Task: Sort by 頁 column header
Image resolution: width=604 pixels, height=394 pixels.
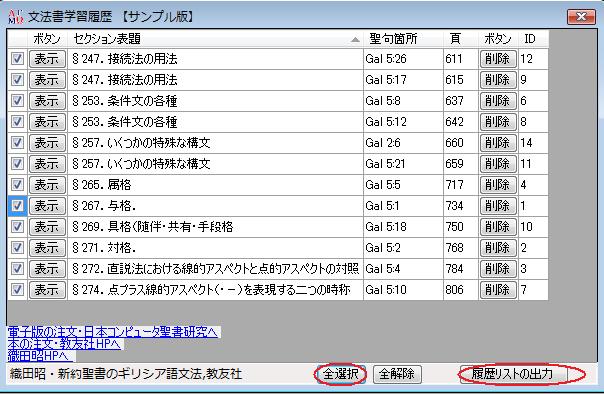Action: point(461,39)
